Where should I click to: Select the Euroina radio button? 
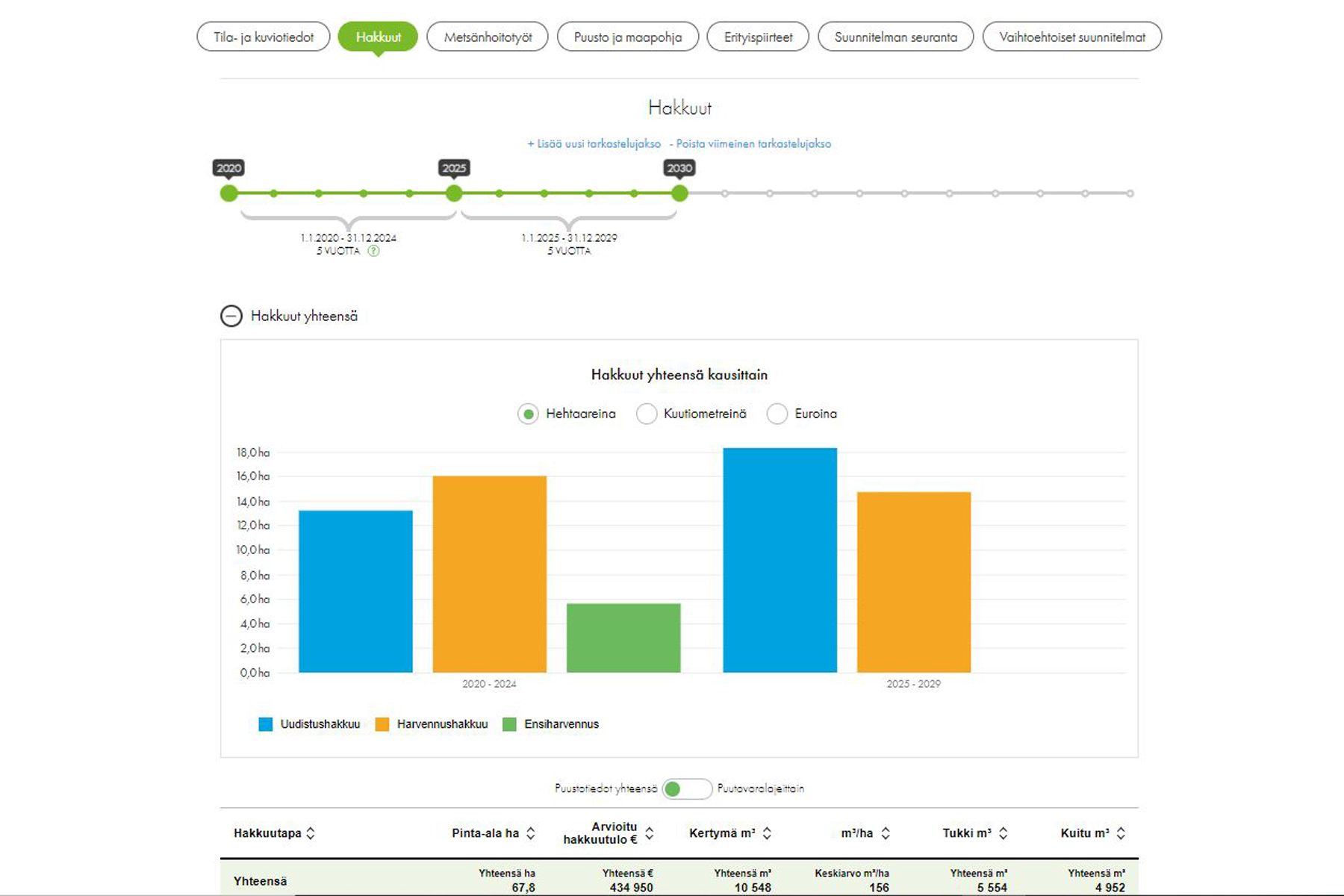tap(777, 414)
